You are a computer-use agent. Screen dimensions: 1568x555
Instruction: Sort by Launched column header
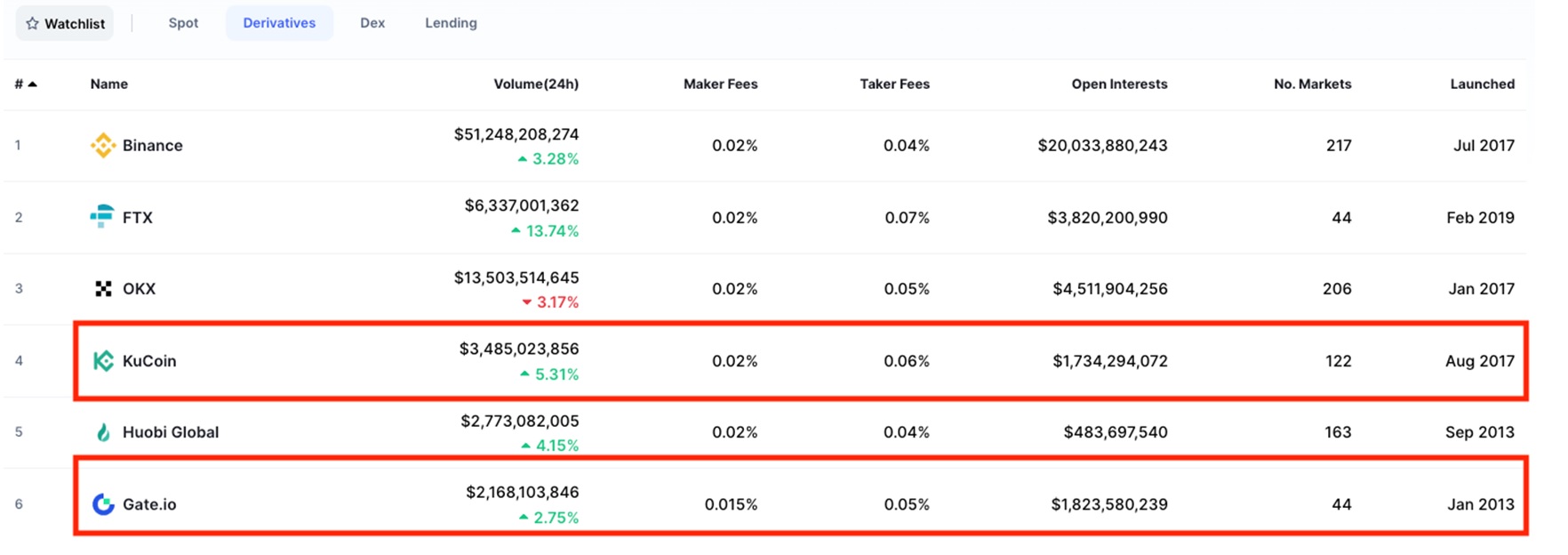tap(1483, 84)
